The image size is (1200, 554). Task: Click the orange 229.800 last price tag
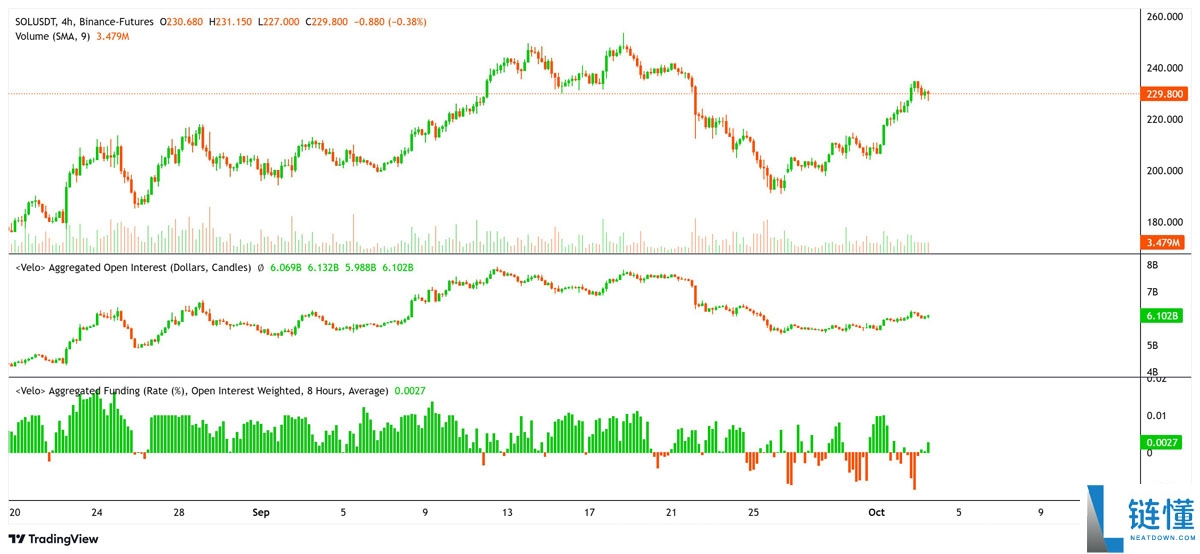1163,94
